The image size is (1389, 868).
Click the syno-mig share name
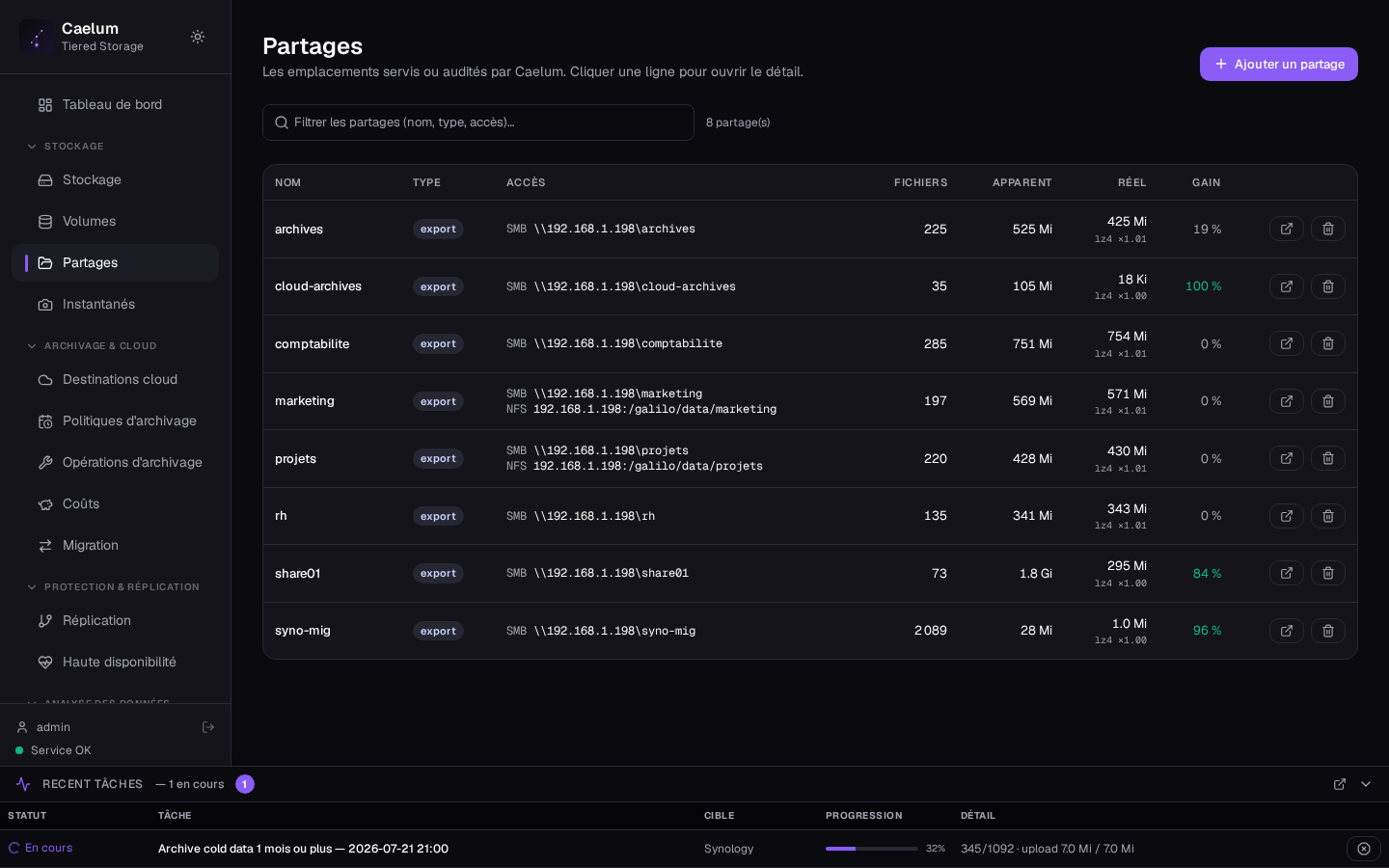point(303,631)
